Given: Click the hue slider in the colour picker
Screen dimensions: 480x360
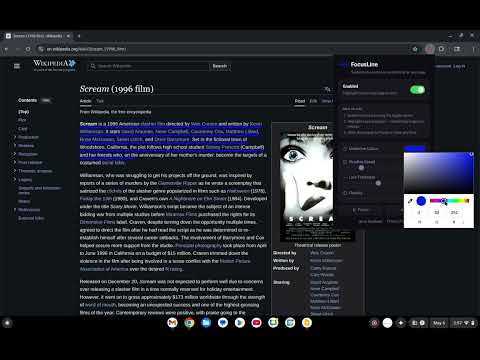Looking at the screenshot, I should (x=449, y=200).
